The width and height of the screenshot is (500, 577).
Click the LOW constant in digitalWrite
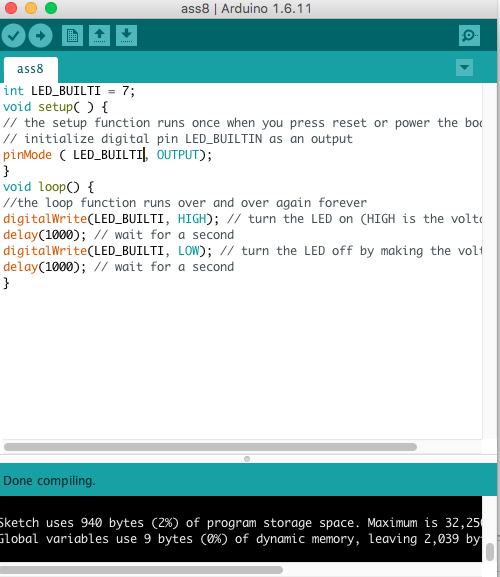click(188, 251)
